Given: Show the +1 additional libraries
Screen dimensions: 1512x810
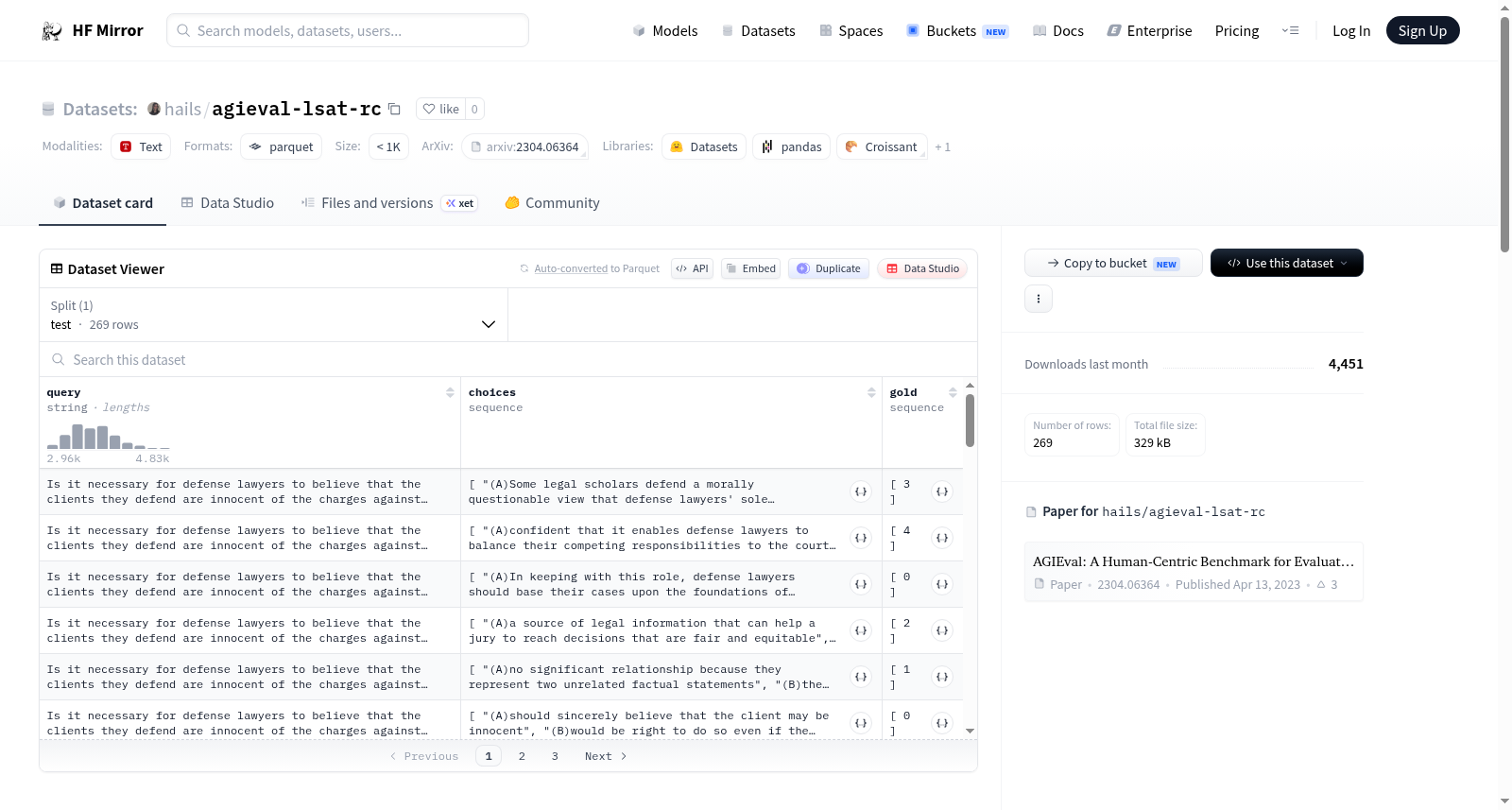Looking at the screenshot, I should (942, 146).
